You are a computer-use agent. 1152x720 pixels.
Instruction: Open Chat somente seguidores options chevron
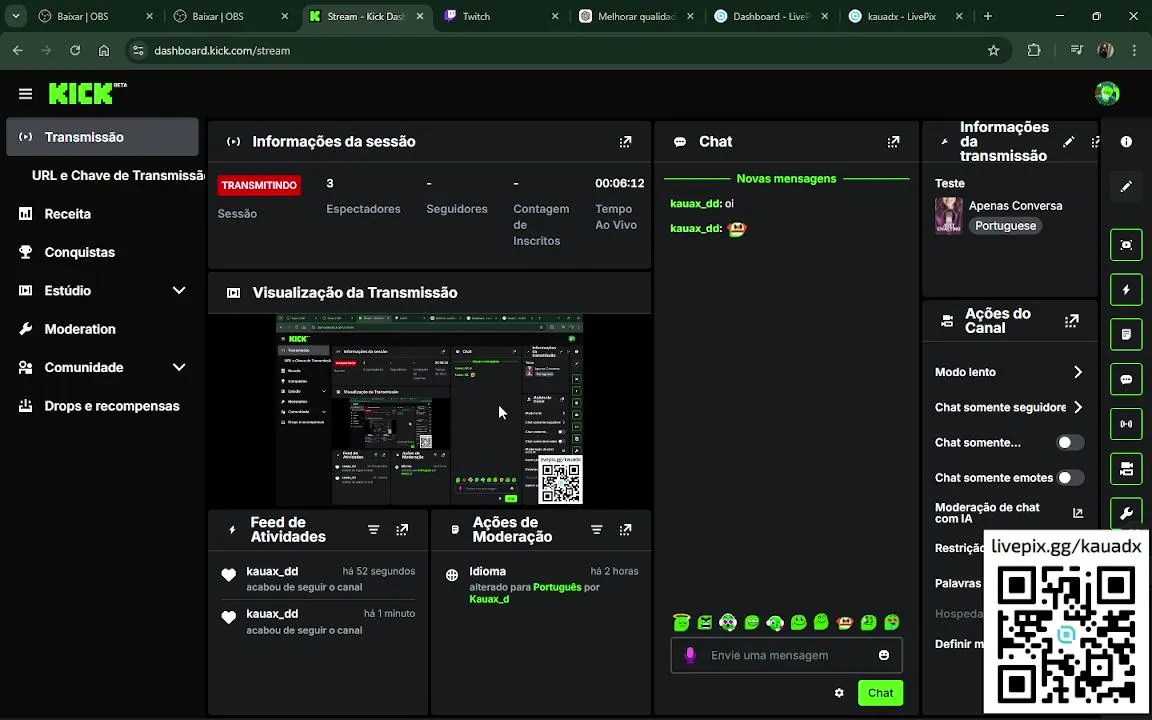(x=1078, y=407)
